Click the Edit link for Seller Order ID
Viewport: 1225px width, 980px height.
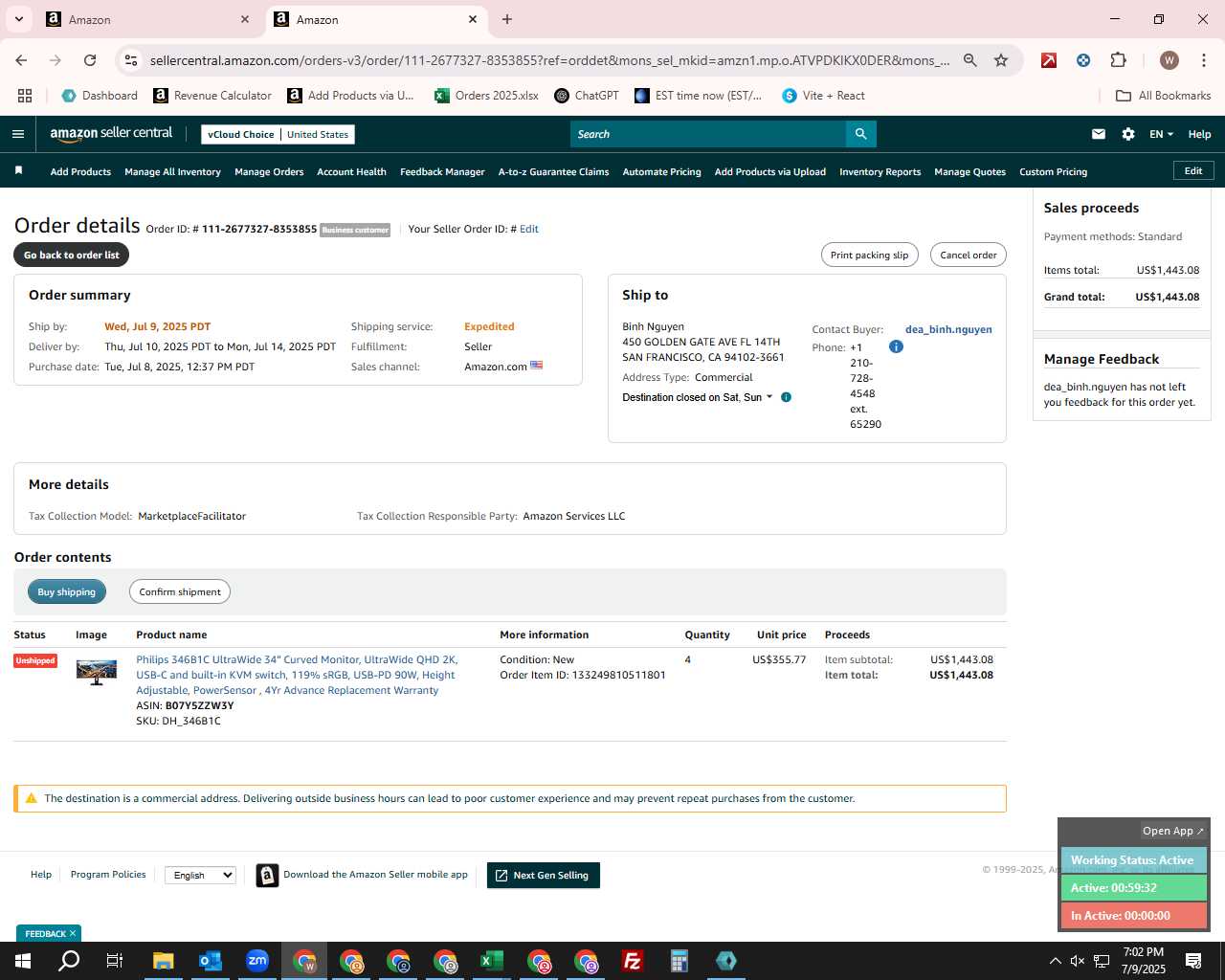click(528, 229)
